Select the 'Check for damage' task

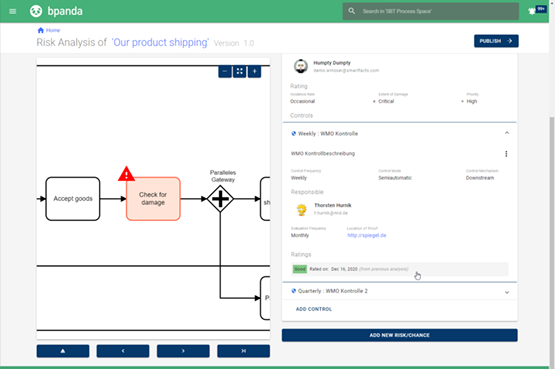[153, 199]
